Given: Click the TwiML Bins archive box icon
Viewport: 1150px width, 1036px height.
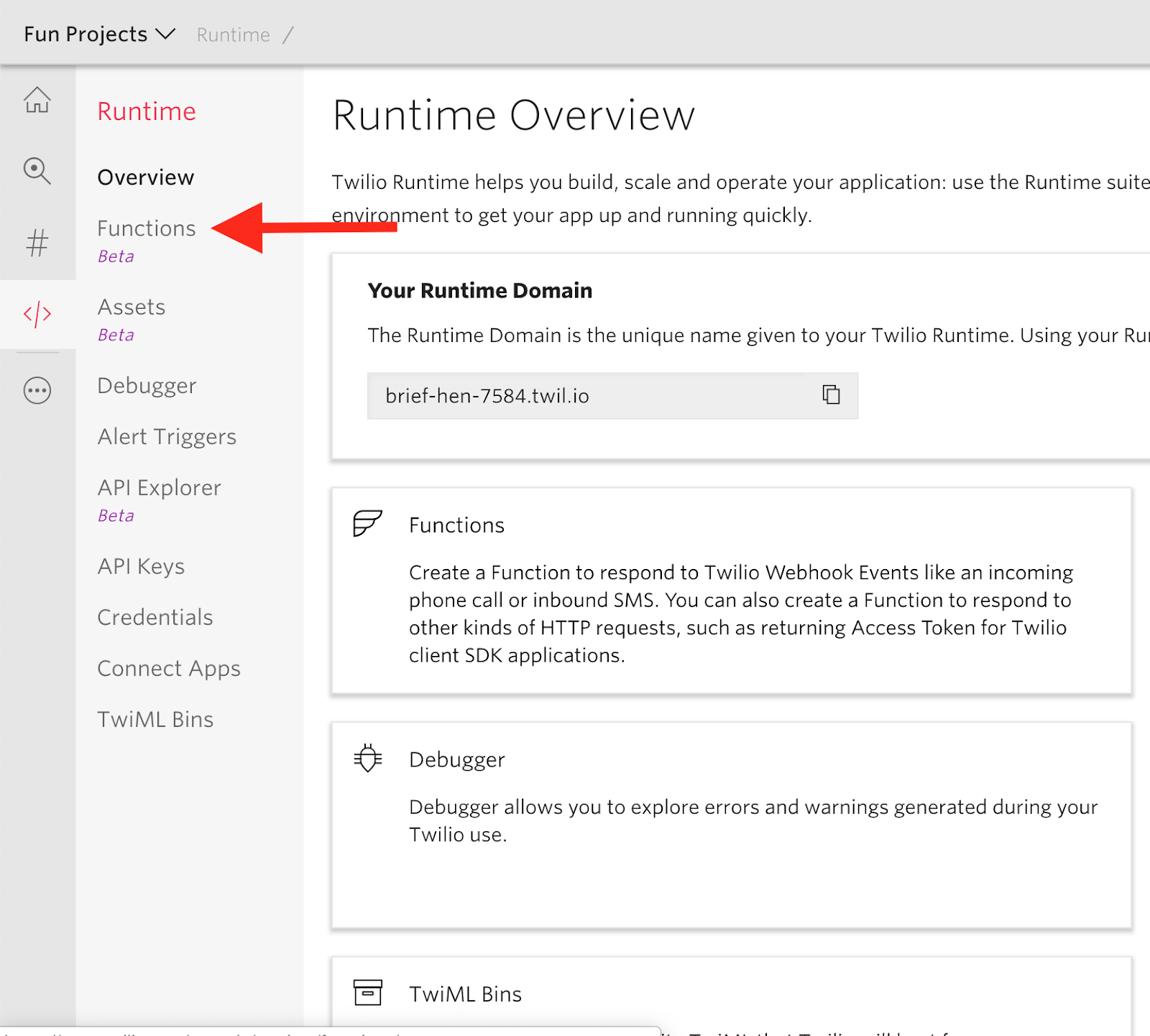Looking at the screenshot, I should [x=367, y=993].
